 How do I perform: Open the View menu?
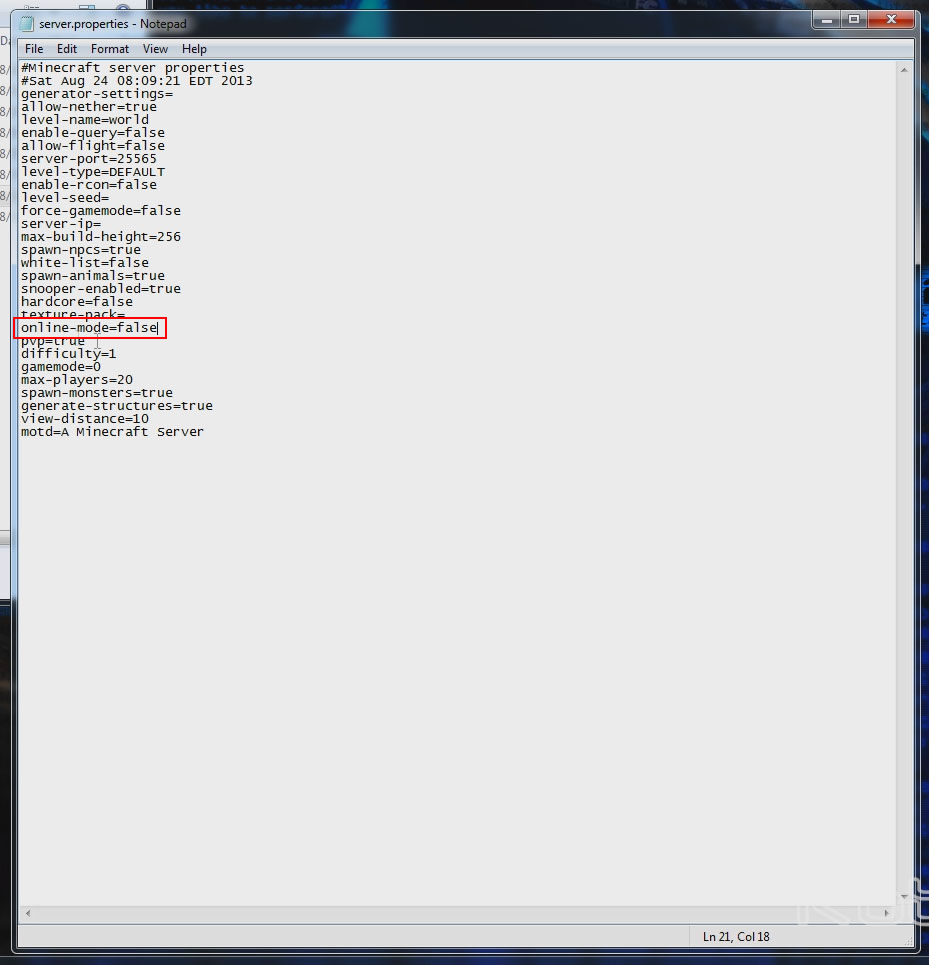(155, 49)
